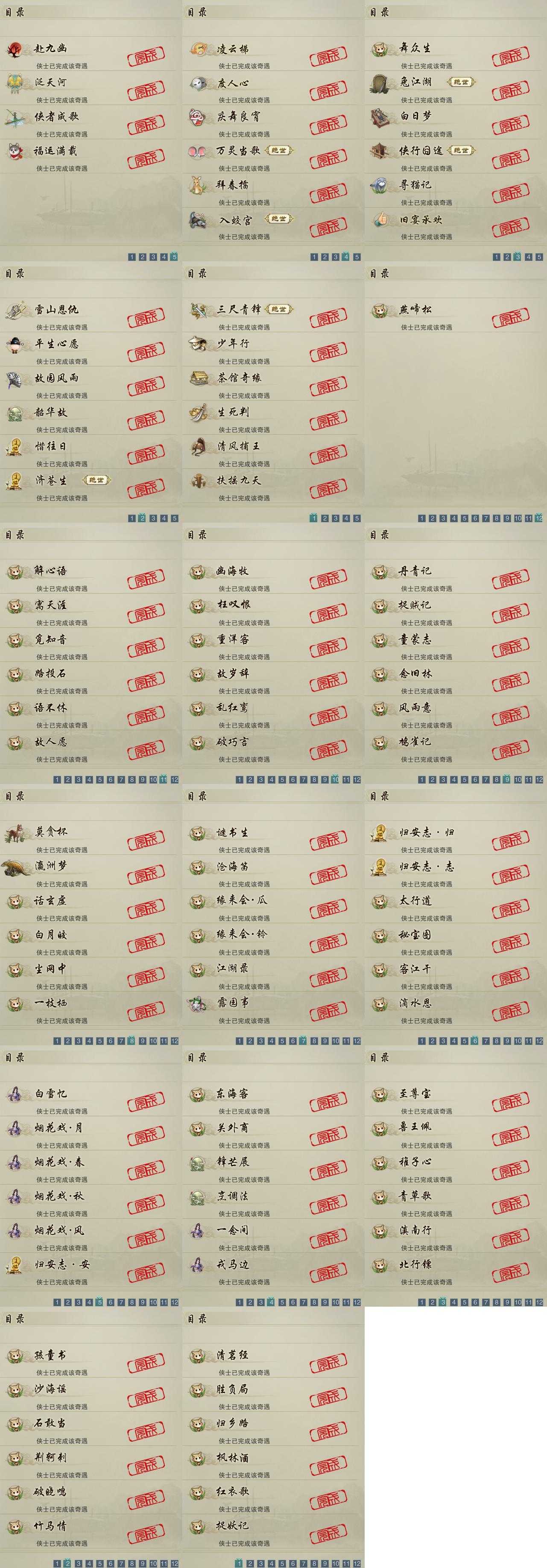Select the mask icon next to 度人心
Viewport: 547px width, 1568px height.
[198, 83]
